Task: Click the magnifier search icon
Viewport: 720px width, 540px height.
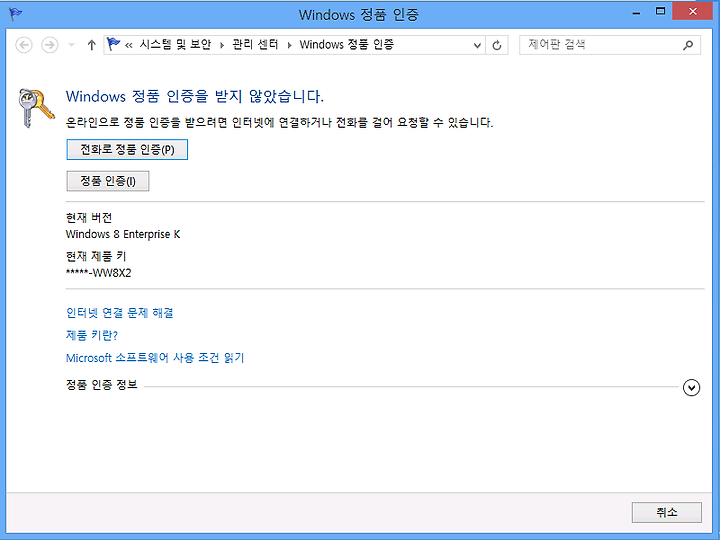Action: point(688,45)
